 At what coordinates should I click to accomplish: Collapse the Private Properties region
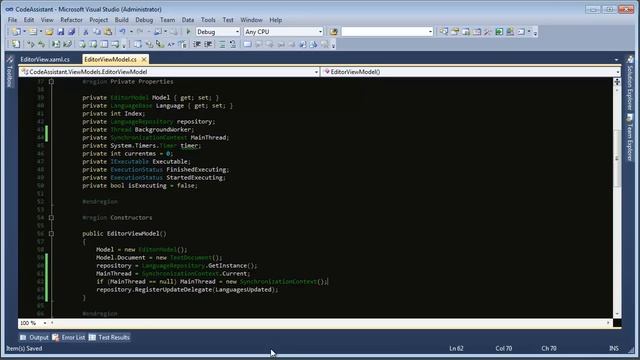click(51, 82)
